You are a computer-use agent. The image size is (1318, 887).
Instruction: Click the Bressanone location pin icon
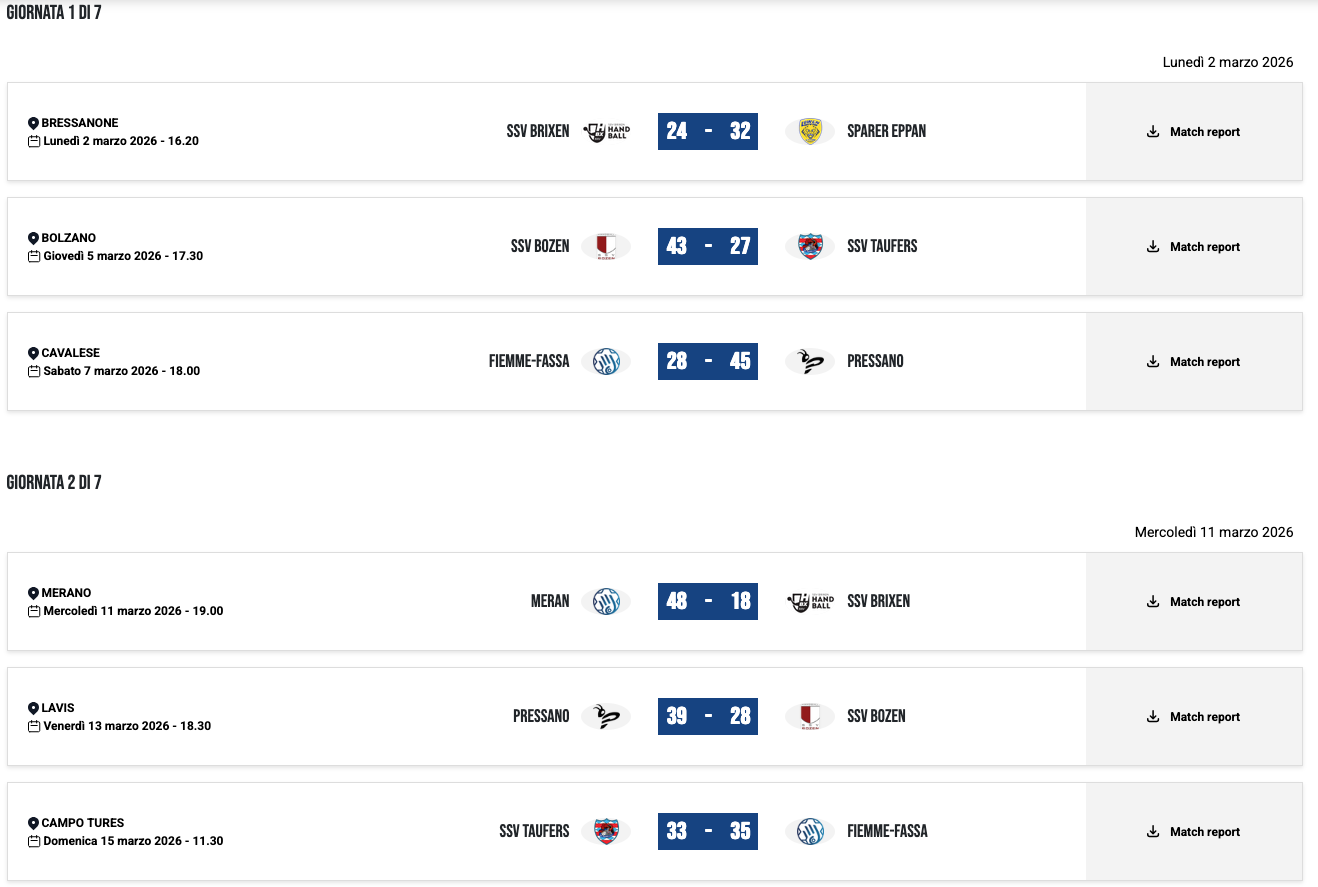point(33,123)
